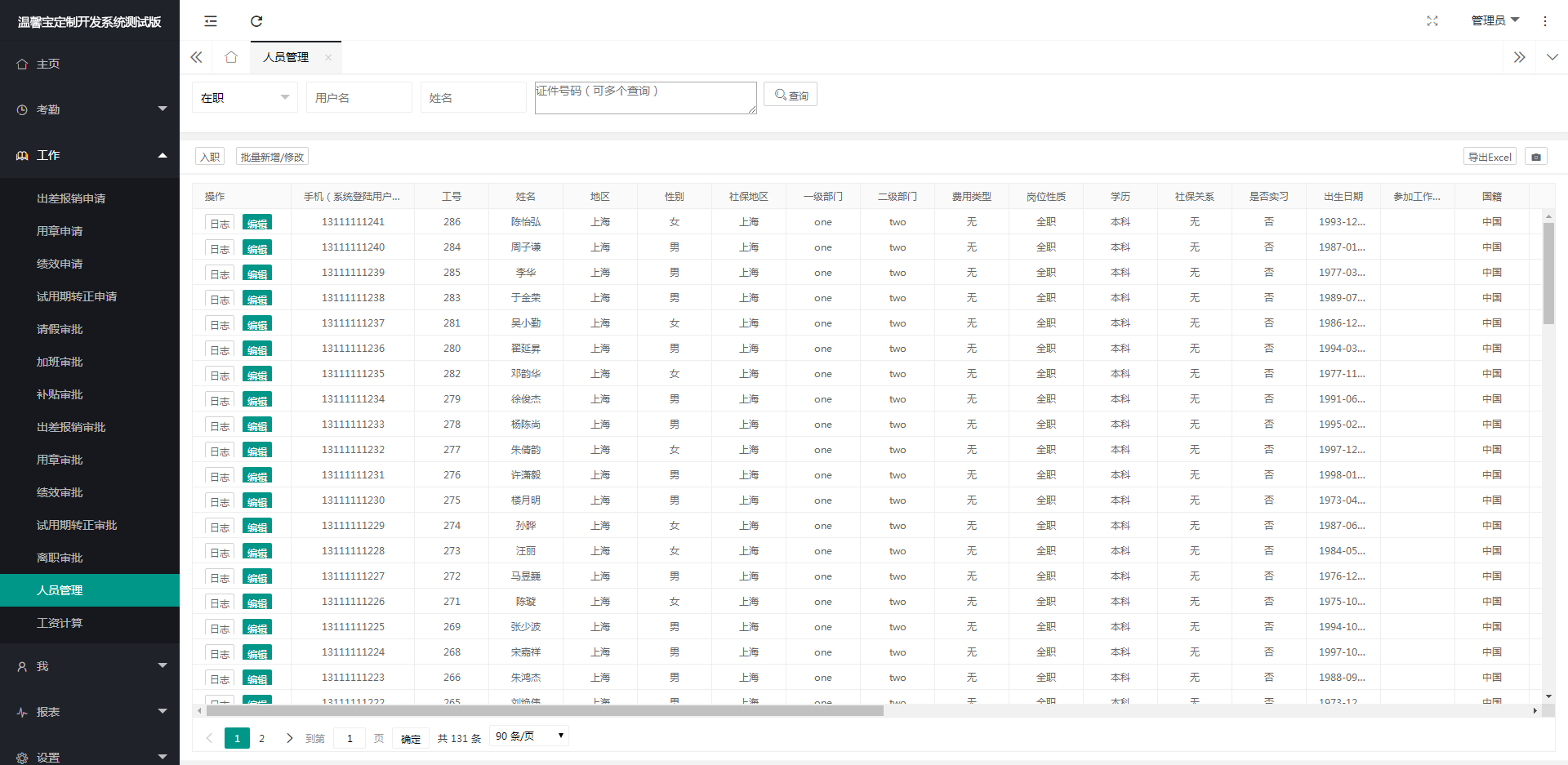1568x765 pixels.
Task: Toggle fullscreen mode icon
Action: click(1432, 21)
